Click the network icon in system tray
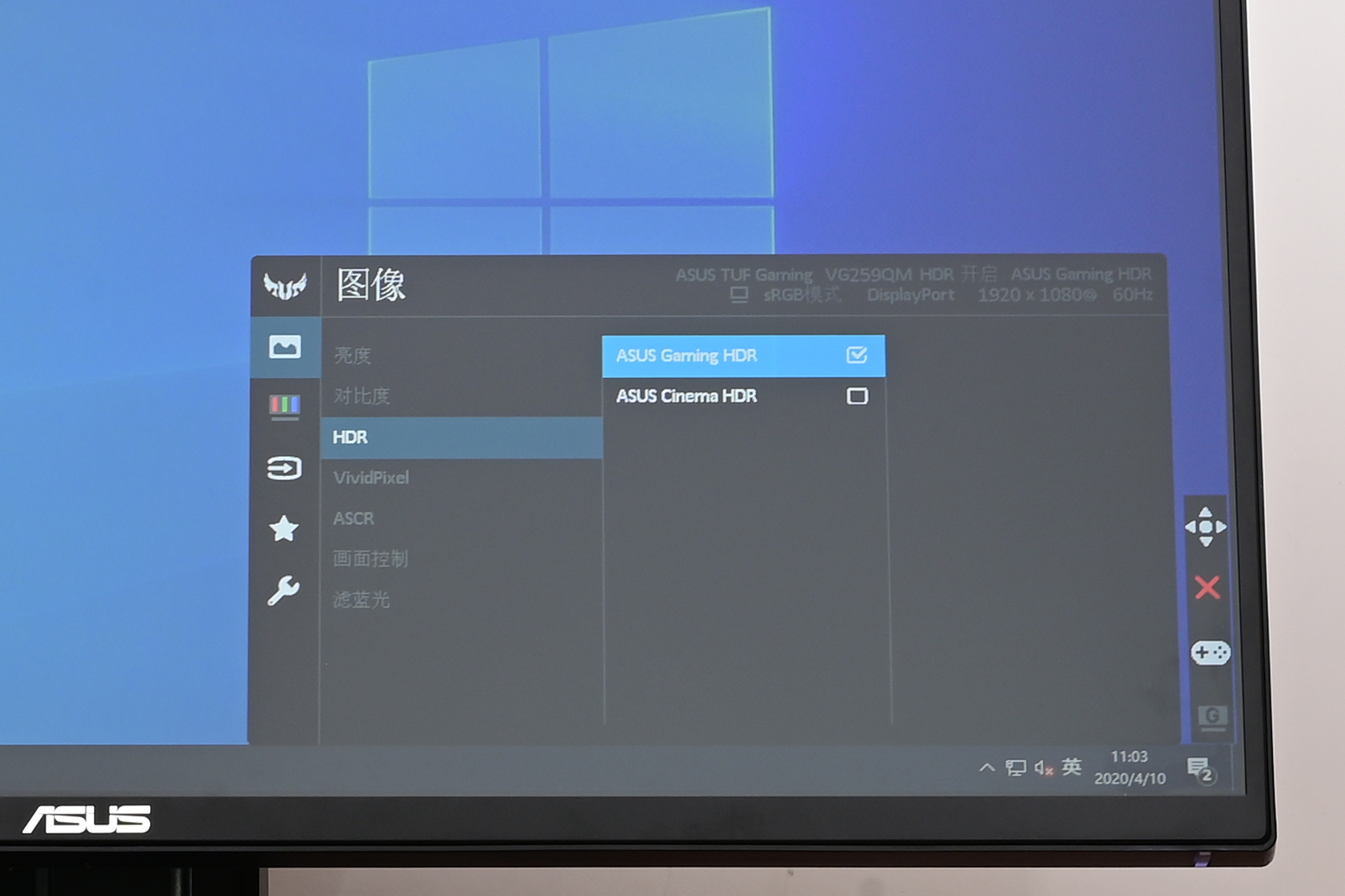 click(x=1015, y=768)
